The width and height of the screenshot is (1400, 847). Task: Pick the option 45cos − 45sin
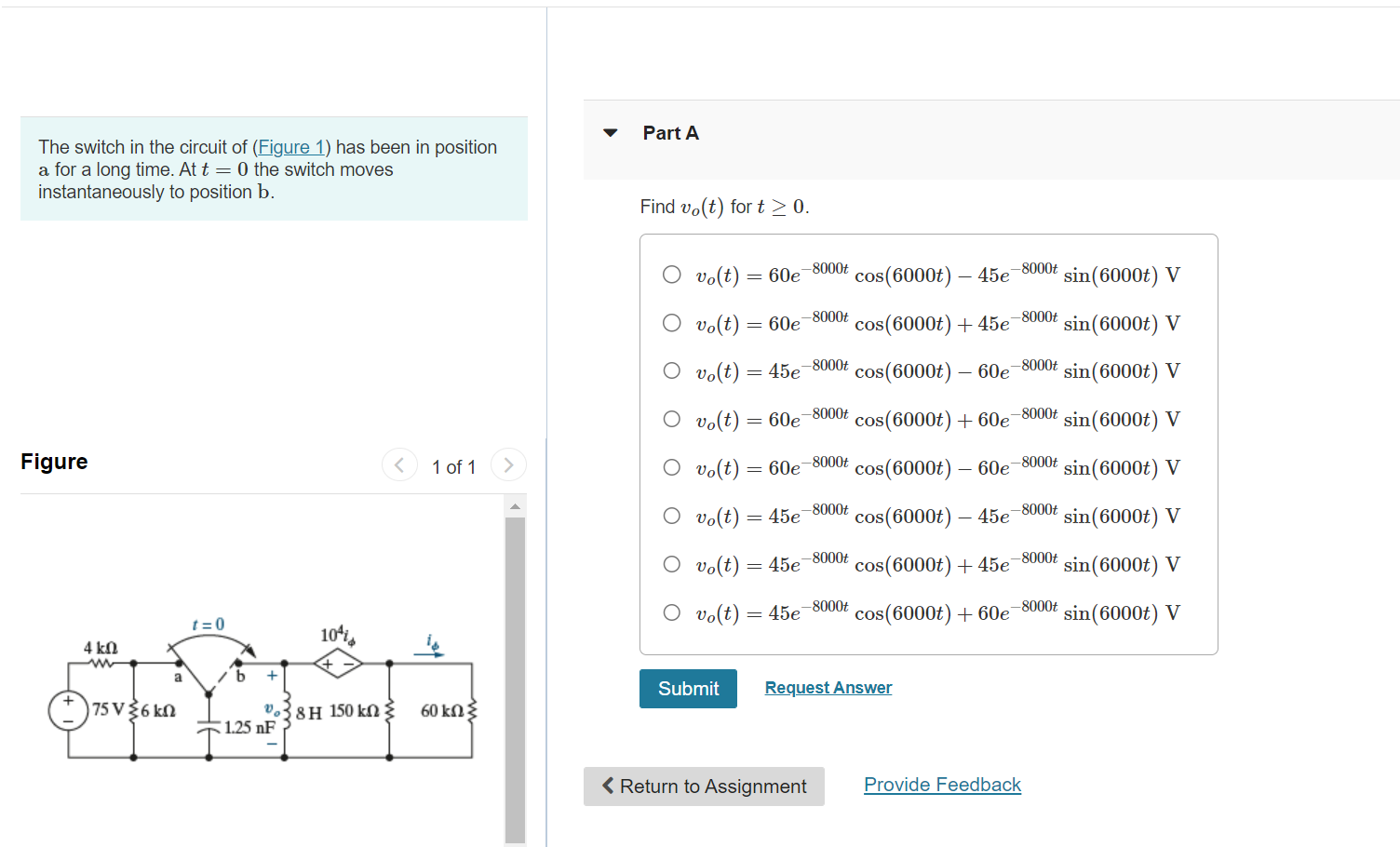click(671, 516)
